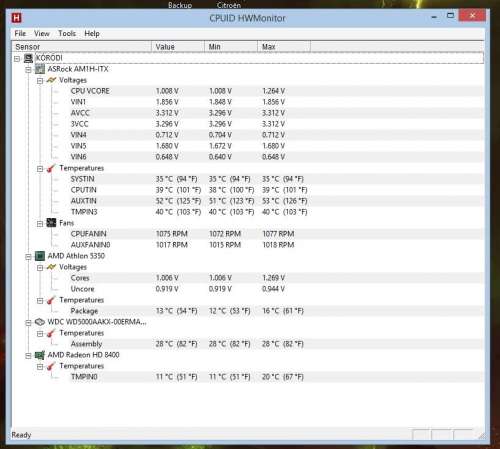Screen dimensions: 500x449
Task: Click the Min column header
Action: click(231, 47)
